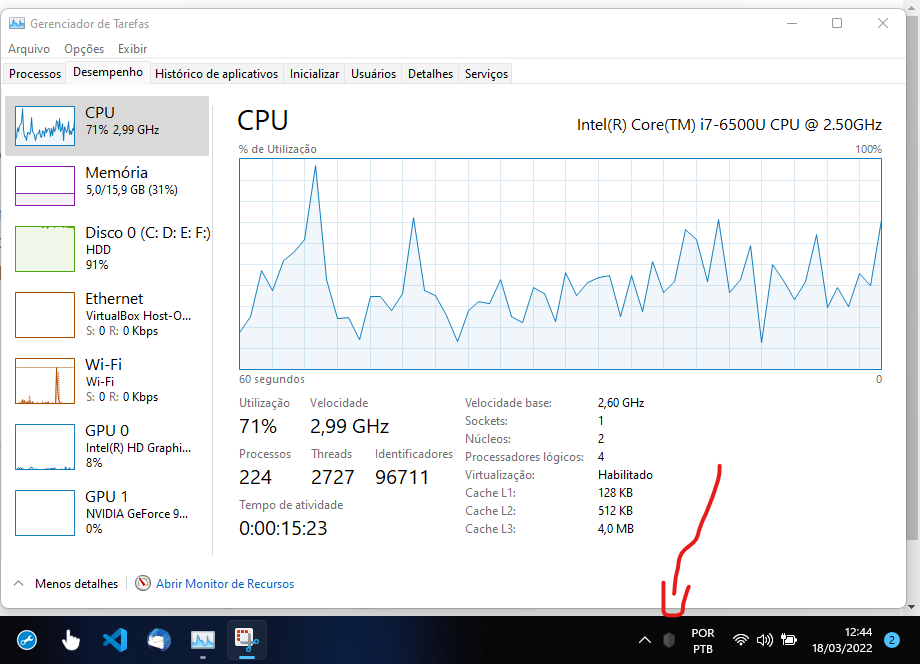The height and width of the screenshot is (664, 920).
Task: Expand the hidden system tray icons
Action: point(644,640)
